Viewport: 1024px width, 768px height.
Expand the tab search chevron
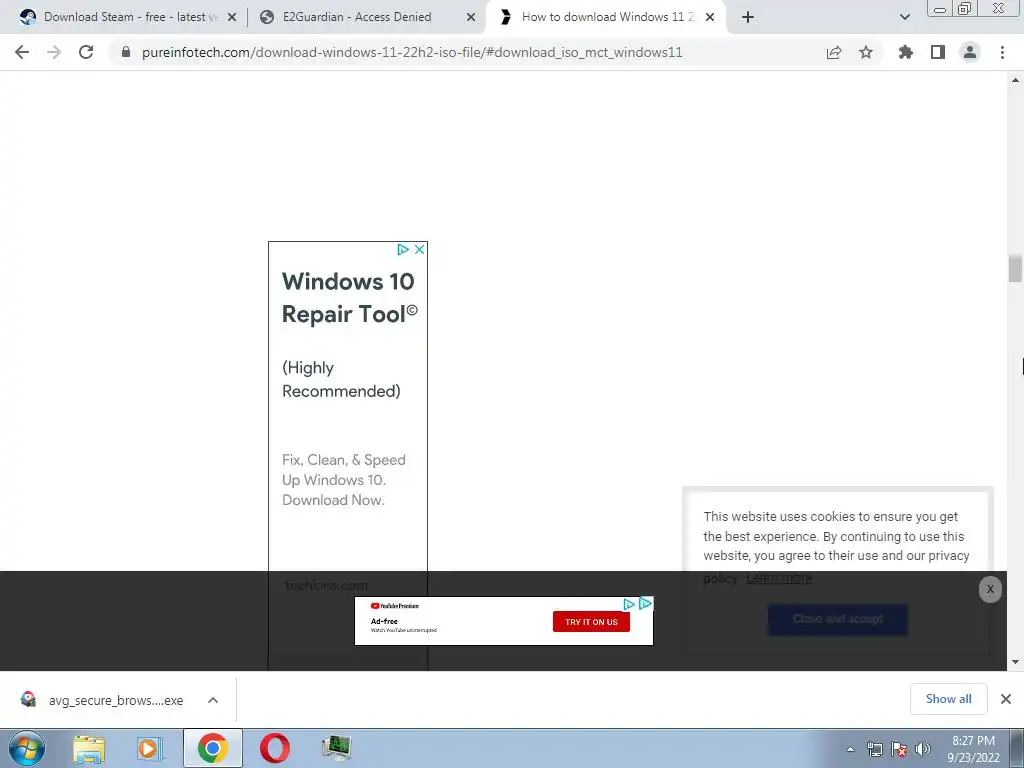point(904,17)
